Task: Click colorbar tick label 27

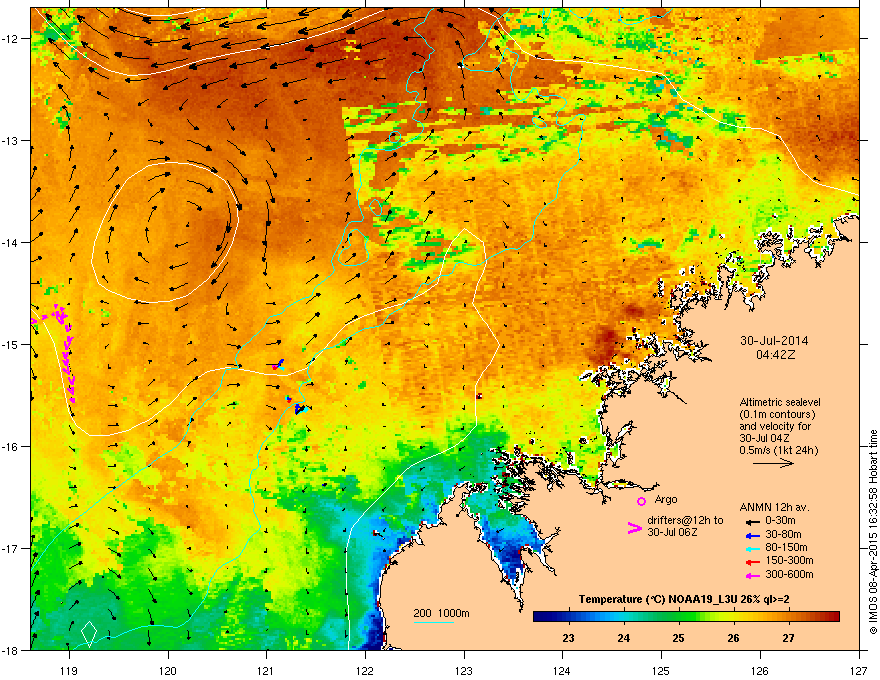Action: click(x=789, y=638)
